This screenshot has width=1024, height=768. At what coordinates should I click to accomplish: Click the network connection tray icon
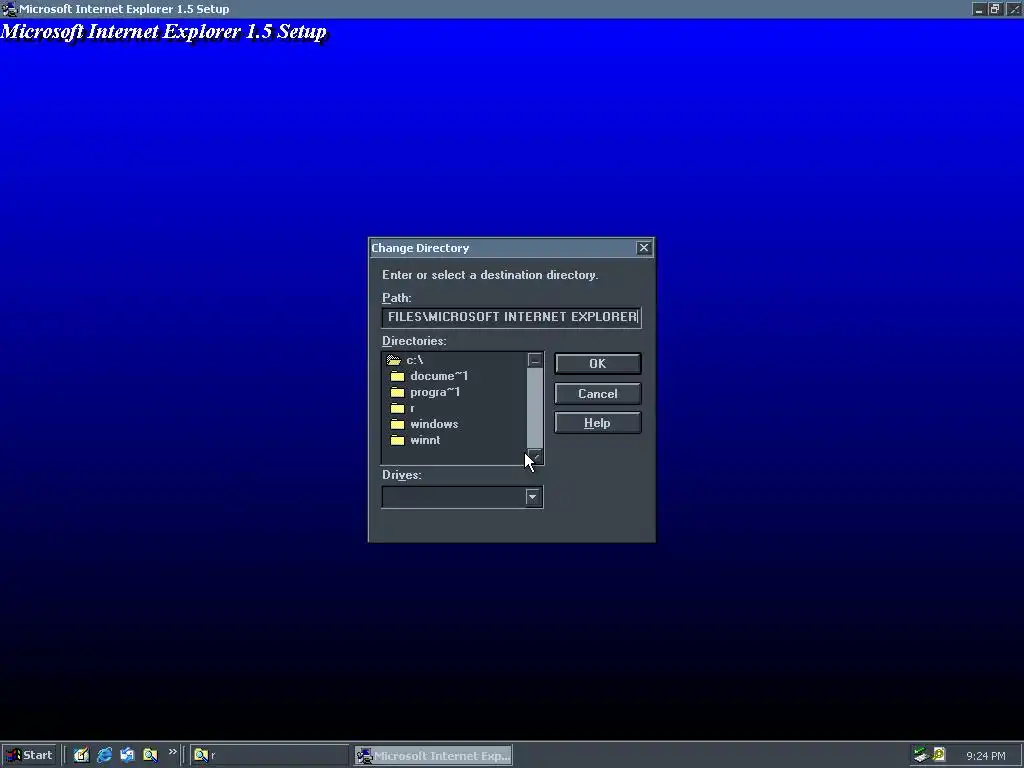921,755
